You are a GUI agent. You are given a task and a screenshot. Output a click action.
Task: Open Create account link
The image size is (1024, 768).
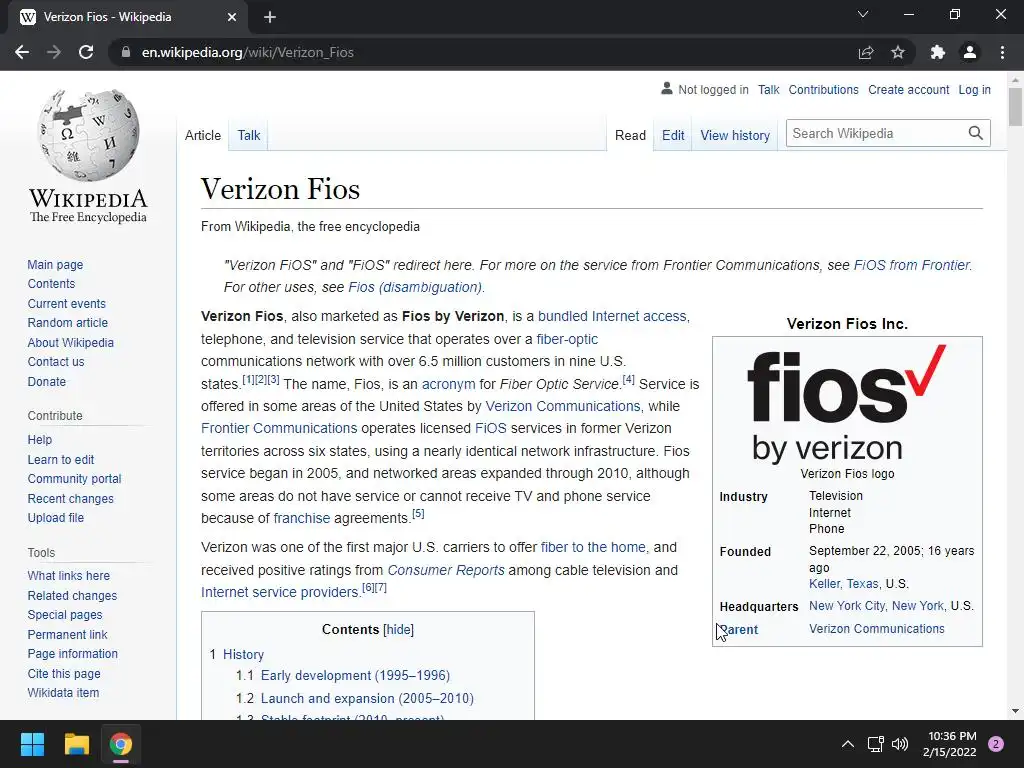point(908,89)
